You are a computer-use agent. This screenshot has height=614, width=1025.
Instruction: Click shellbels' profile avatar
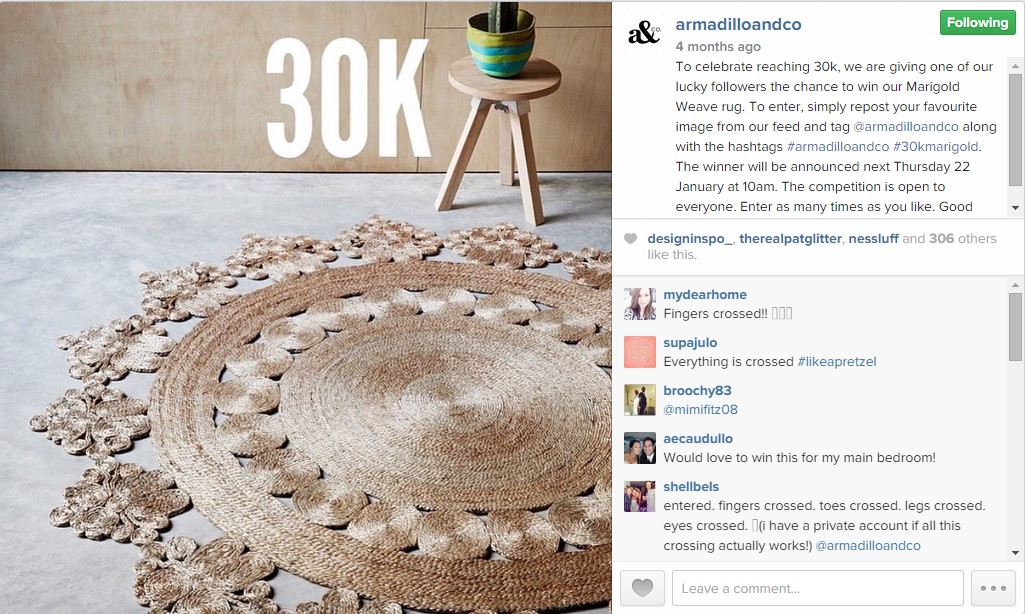pyautogui.click(x=639, y=496)
